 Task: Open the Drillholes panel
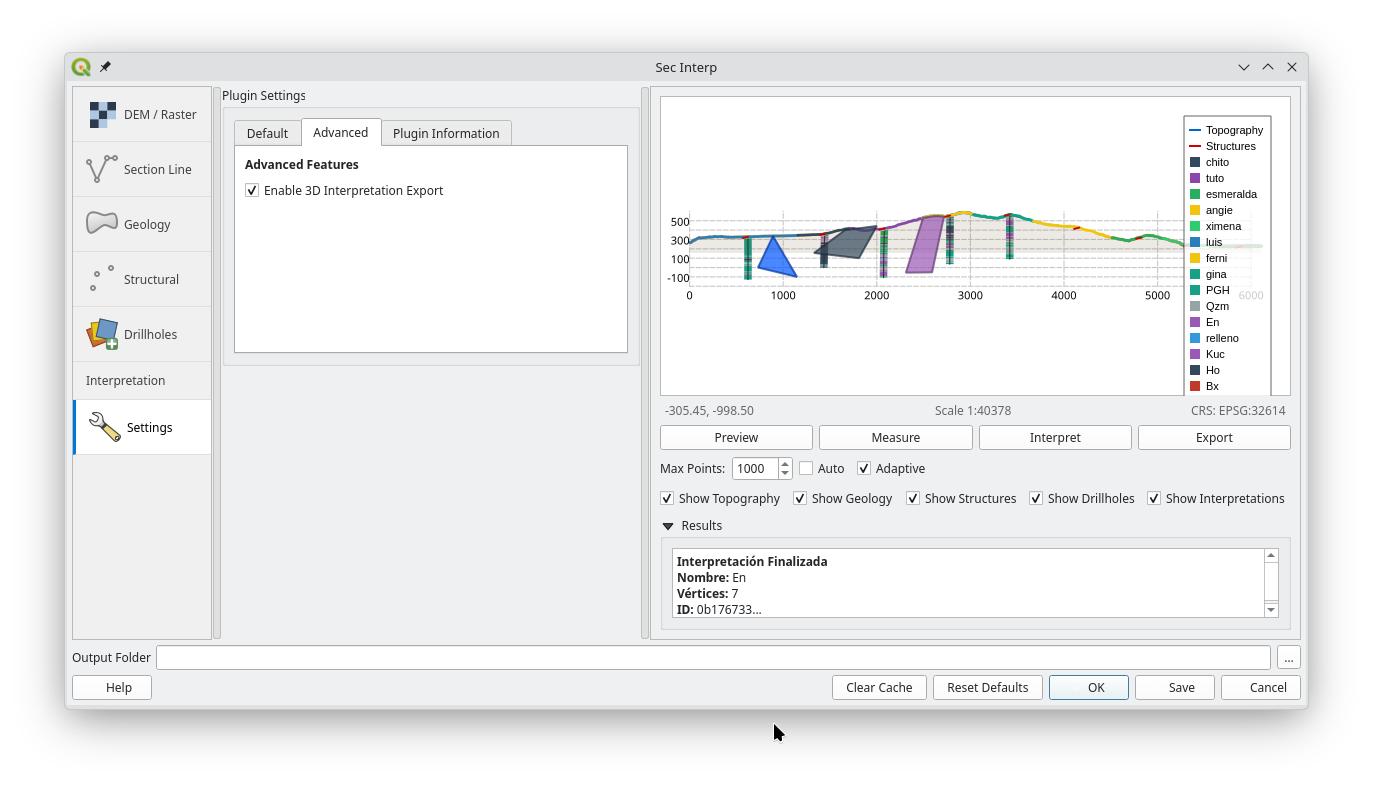coord(142,333)
